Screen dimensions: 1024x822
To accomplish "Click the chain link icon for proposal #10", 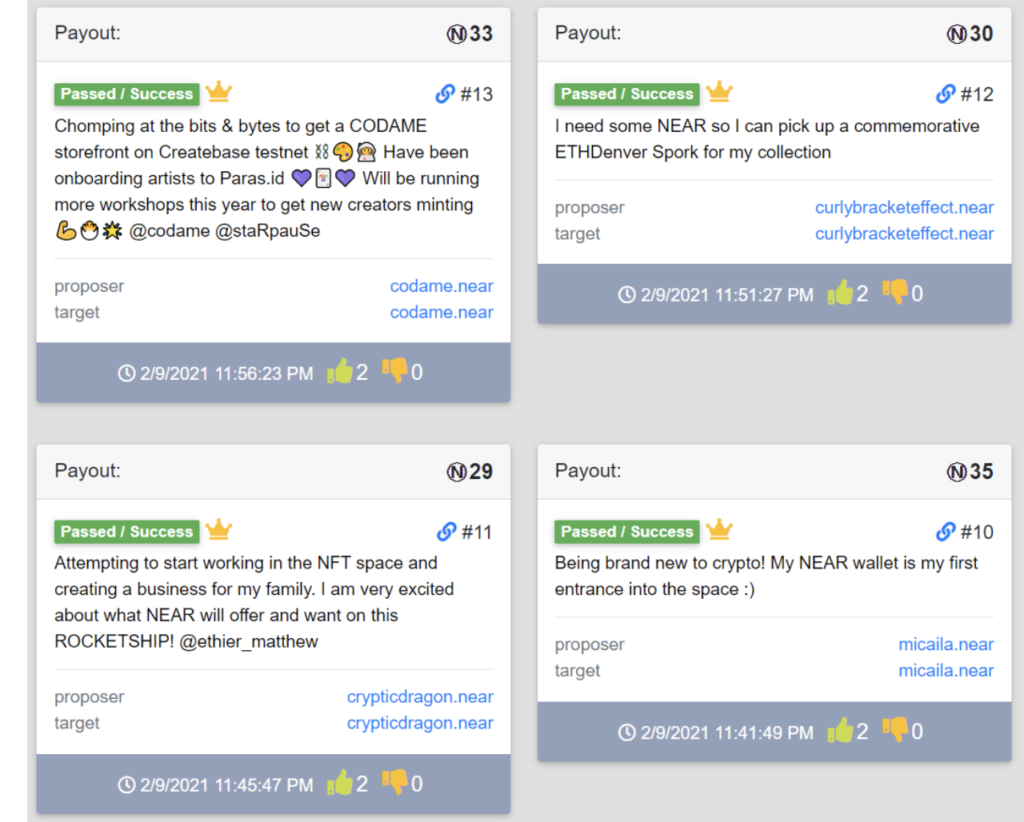I will coord(945,531).
